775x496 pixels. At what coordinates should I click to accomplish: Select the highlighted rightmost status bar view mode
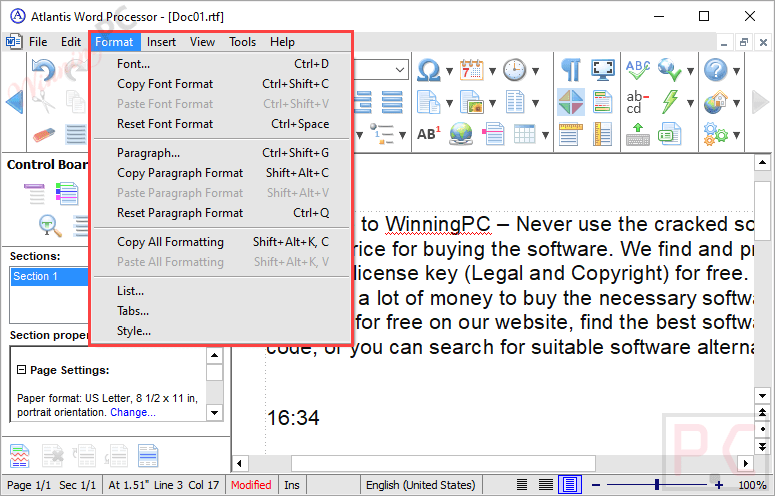click(x=570, y=485)
